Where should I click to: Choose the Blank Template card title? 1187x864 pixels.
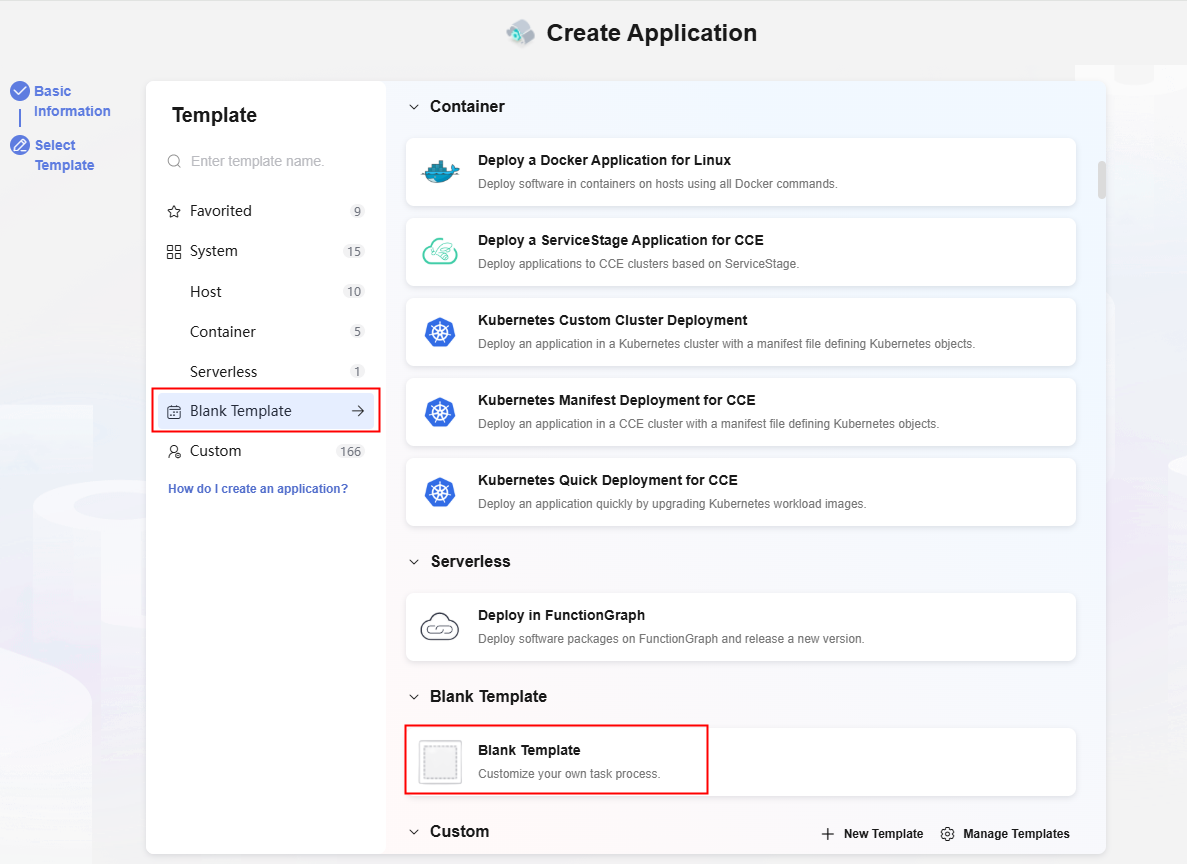(529, 750)
